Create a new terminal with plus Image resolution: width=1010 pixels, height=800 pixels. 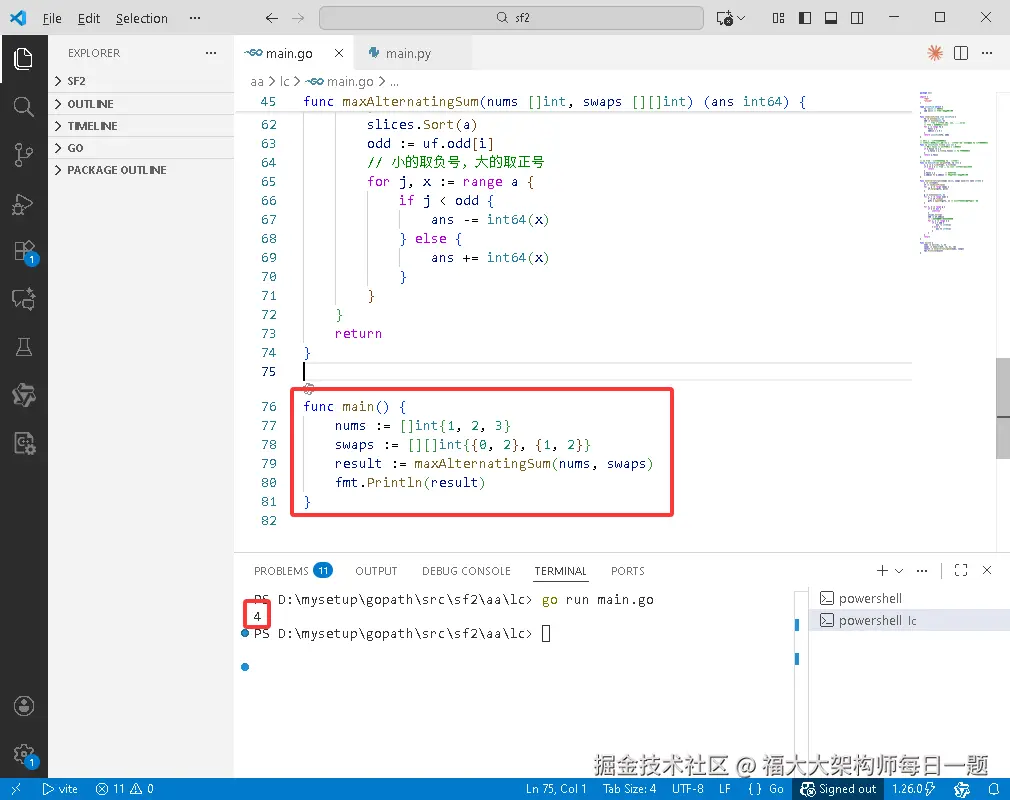coord(882,570)
